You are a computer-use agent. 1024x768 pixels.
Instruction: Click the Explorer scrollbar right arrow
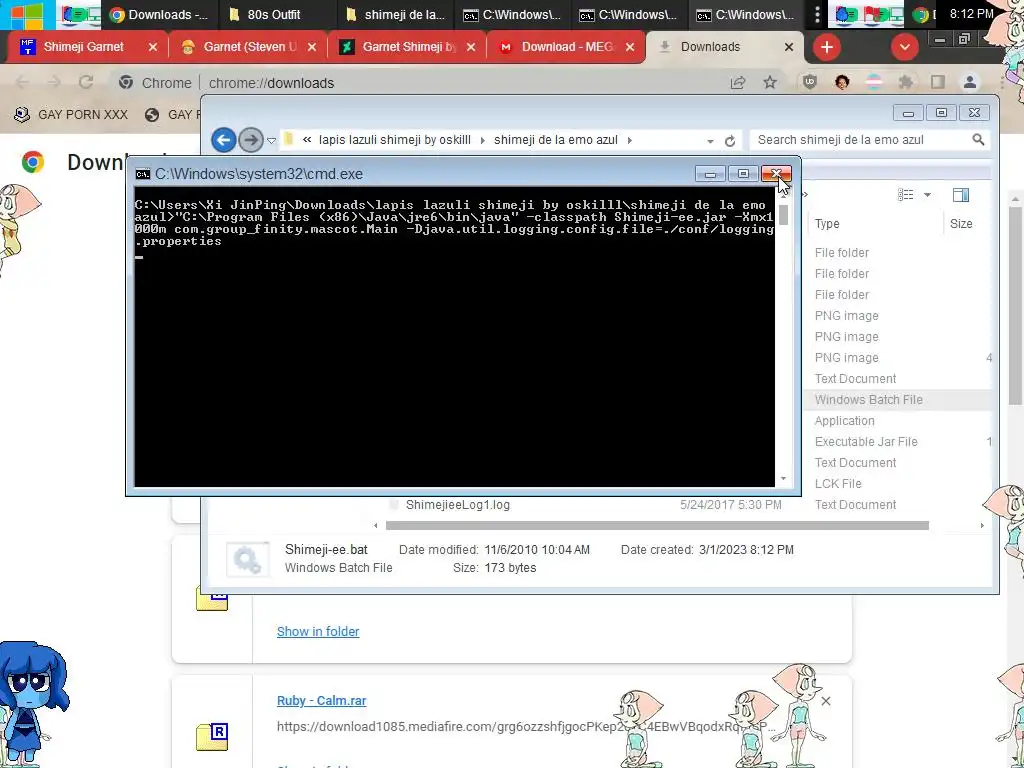(x=982, y=526)
